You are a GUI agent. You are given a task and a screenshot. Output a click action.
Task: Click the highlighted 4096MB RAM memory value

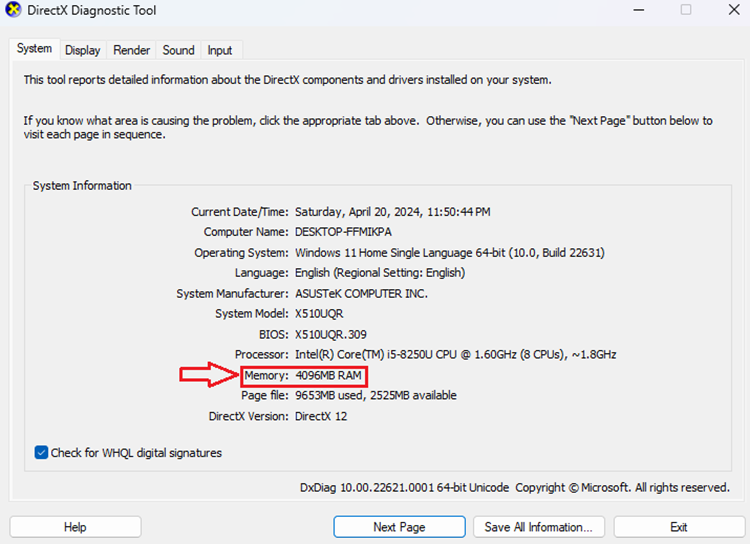[329, 376]
